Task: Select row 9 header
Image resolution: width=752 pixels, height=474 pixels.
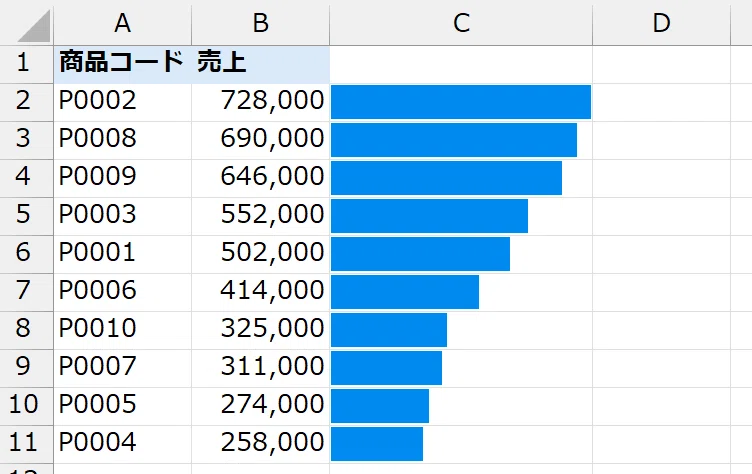Action: pyautogui.click(x=26, y=368)
